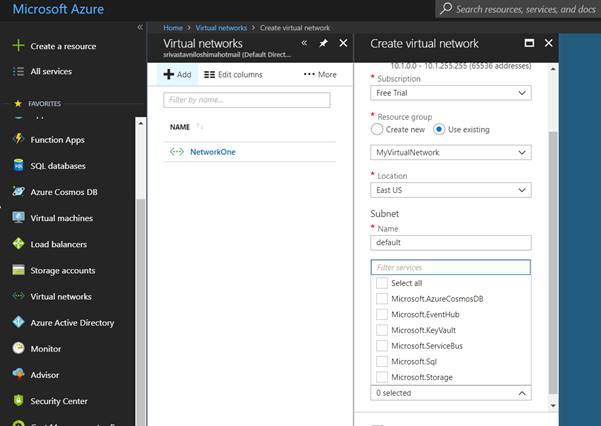Open the Monitor gauge icon

point(18,348)
